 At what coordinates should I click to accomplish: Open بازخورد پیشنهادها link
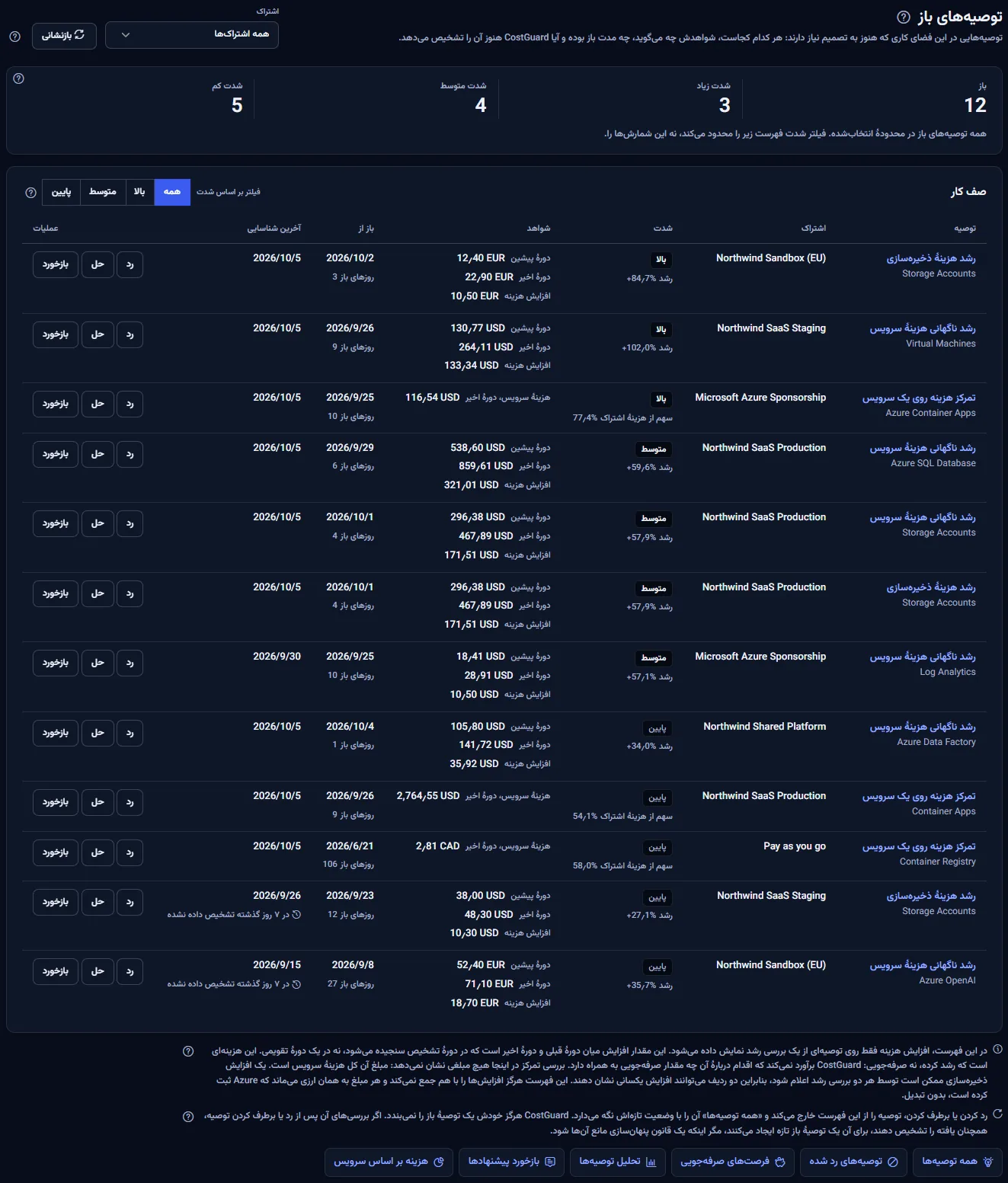click(511, 1162)
